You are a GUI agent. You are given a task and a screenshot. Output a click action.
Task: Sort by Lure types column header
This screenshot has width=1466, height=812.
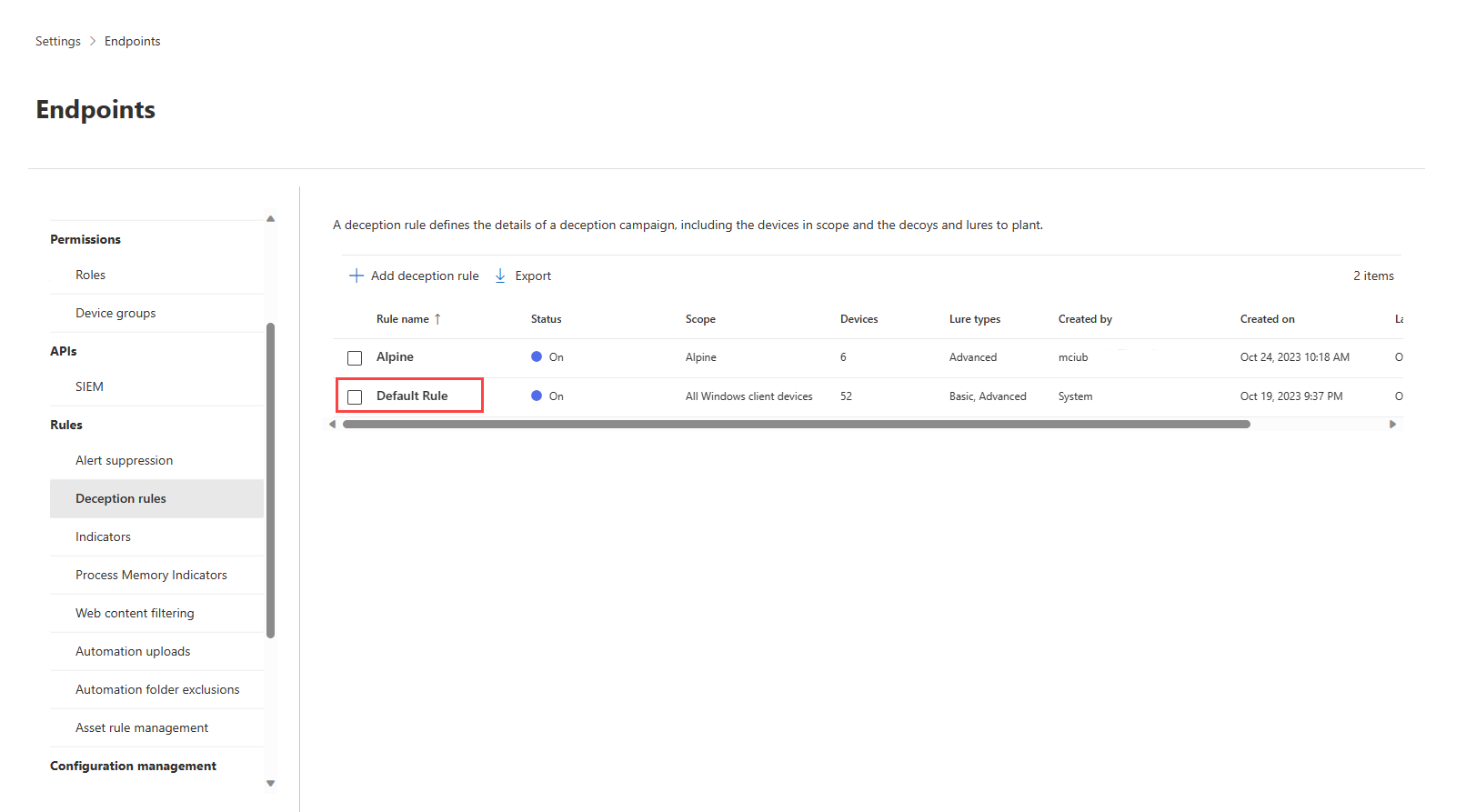(975, 319)
